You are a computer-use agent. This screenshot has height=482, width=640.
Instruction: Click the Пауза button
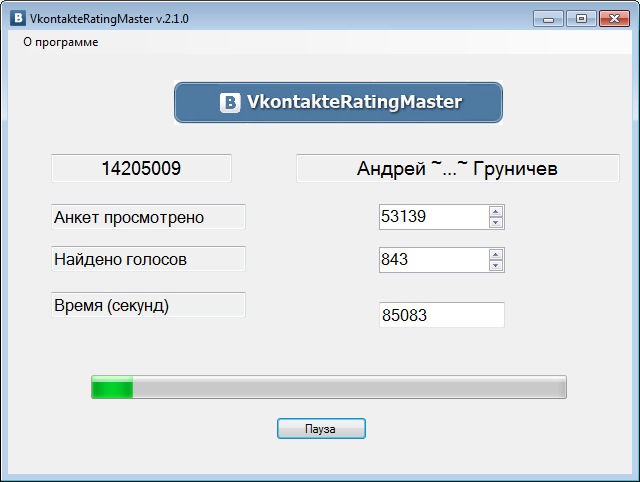click(x=321, y=429)
